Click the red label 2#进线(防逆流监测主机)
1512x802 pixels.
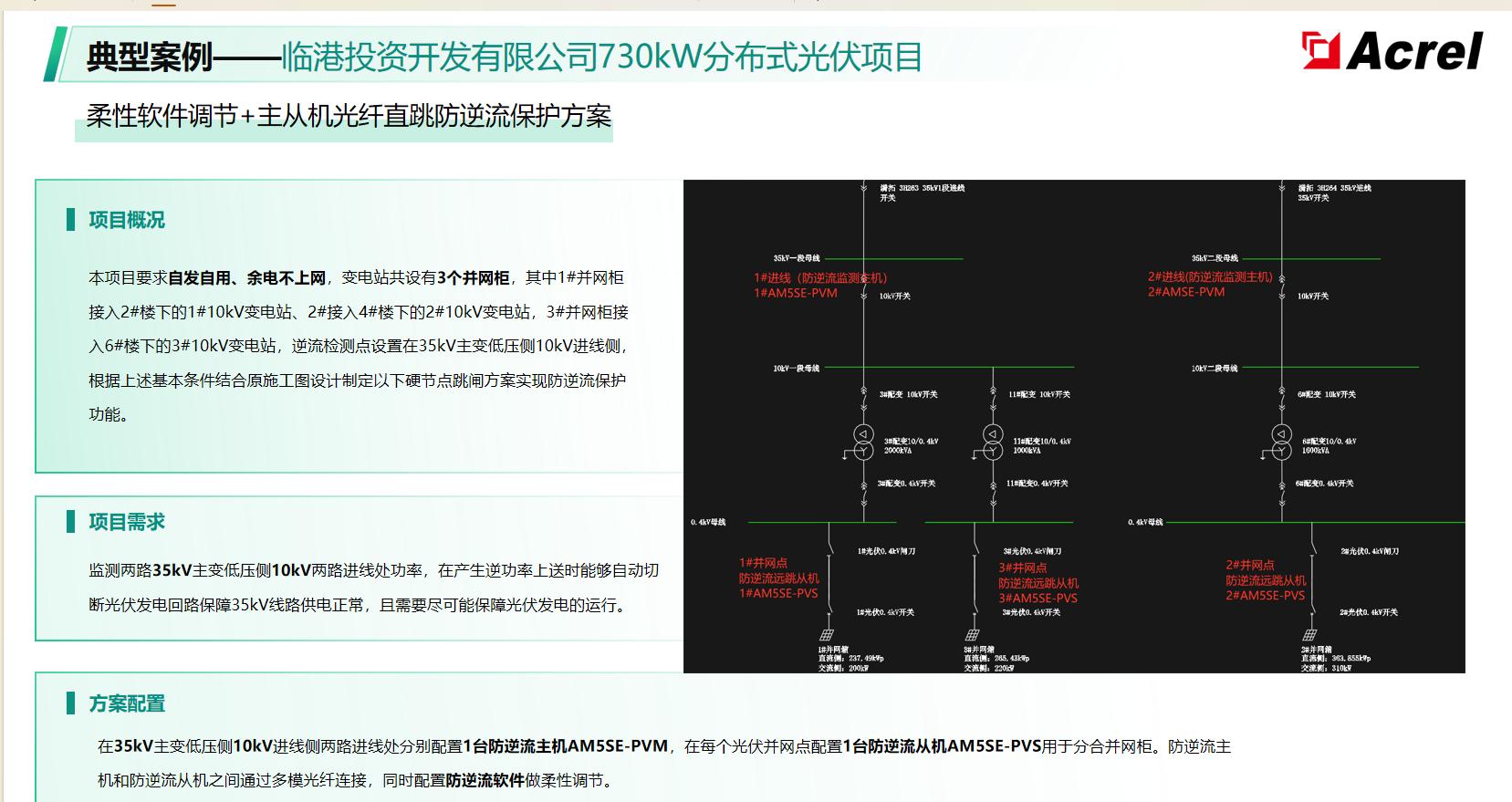pos(1210,276)
